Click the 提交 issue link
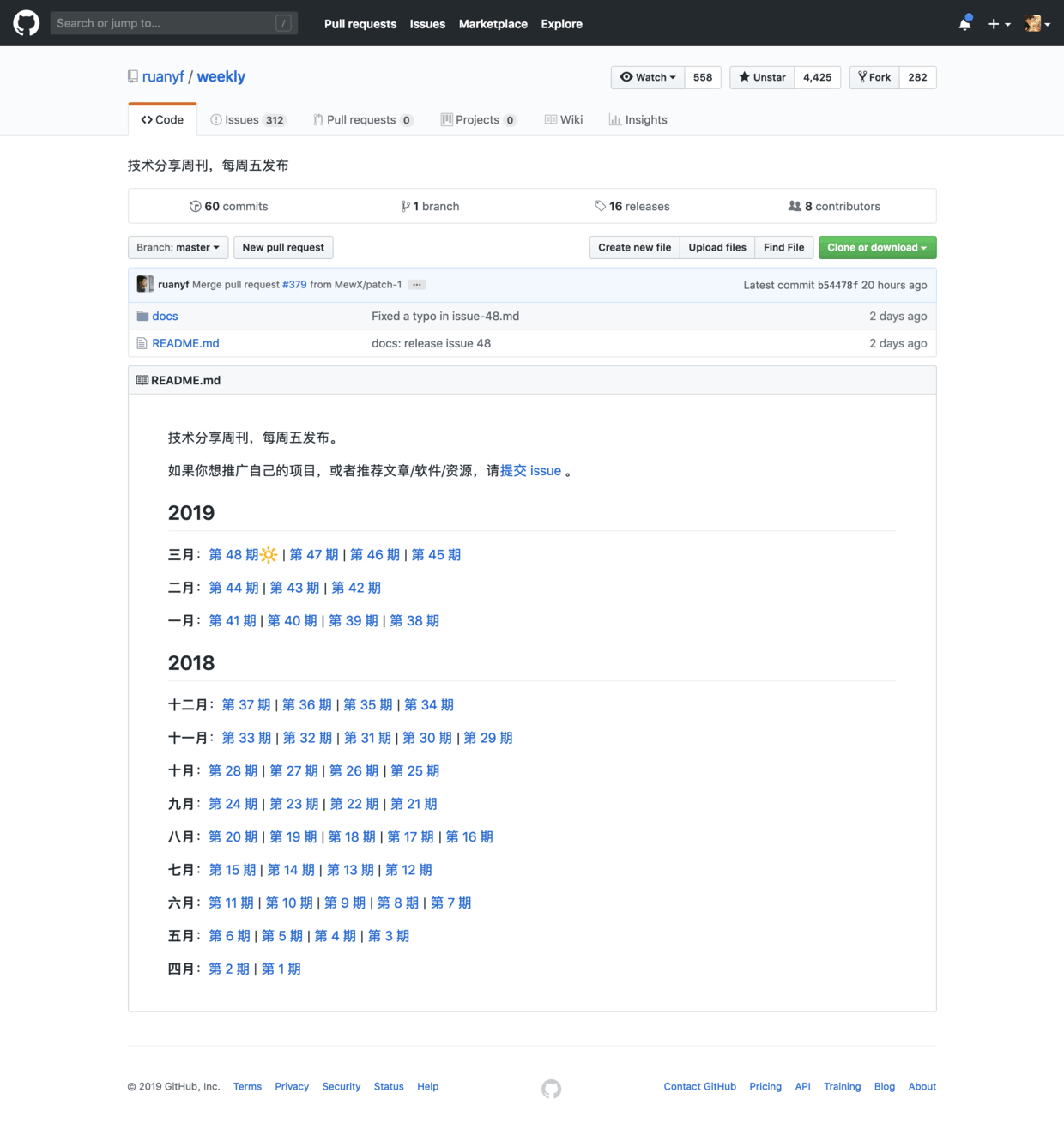The image size is (1064, 1141). click(530, 470)
